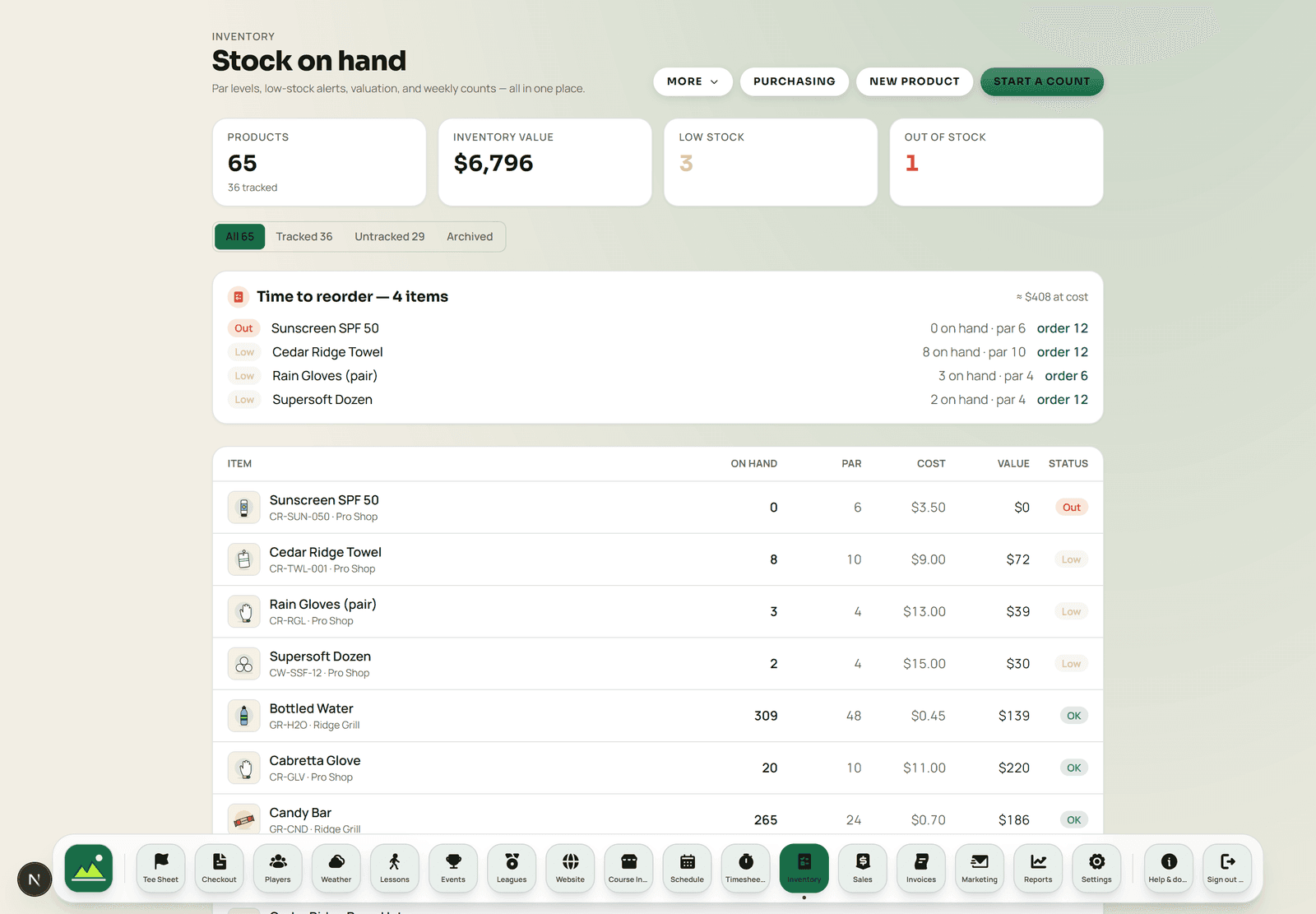This screenshot has height=914, width=1316.
Task: Go to Players in the dock
Action: point(277,868)
